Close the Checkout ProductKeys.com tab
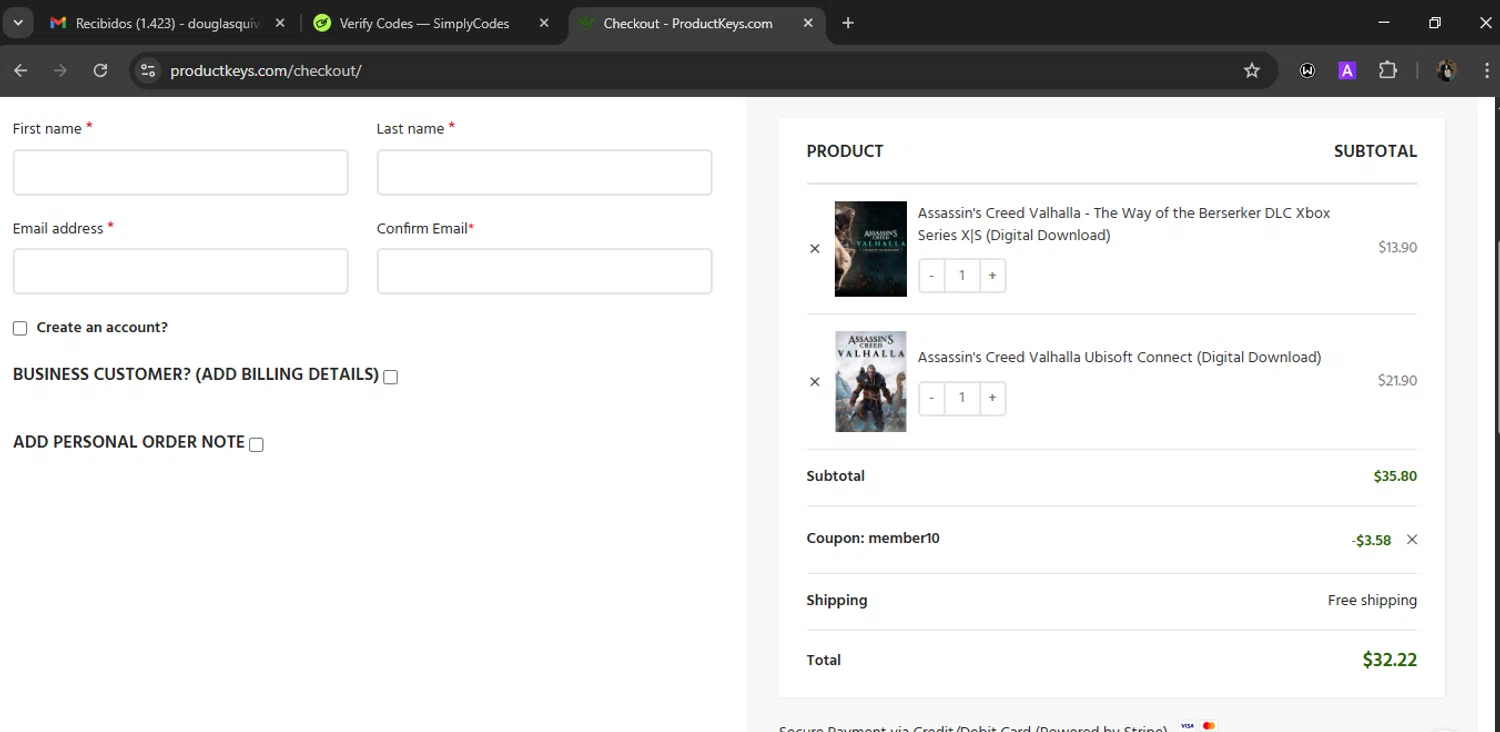The image size is (1500, 732). 808,23
